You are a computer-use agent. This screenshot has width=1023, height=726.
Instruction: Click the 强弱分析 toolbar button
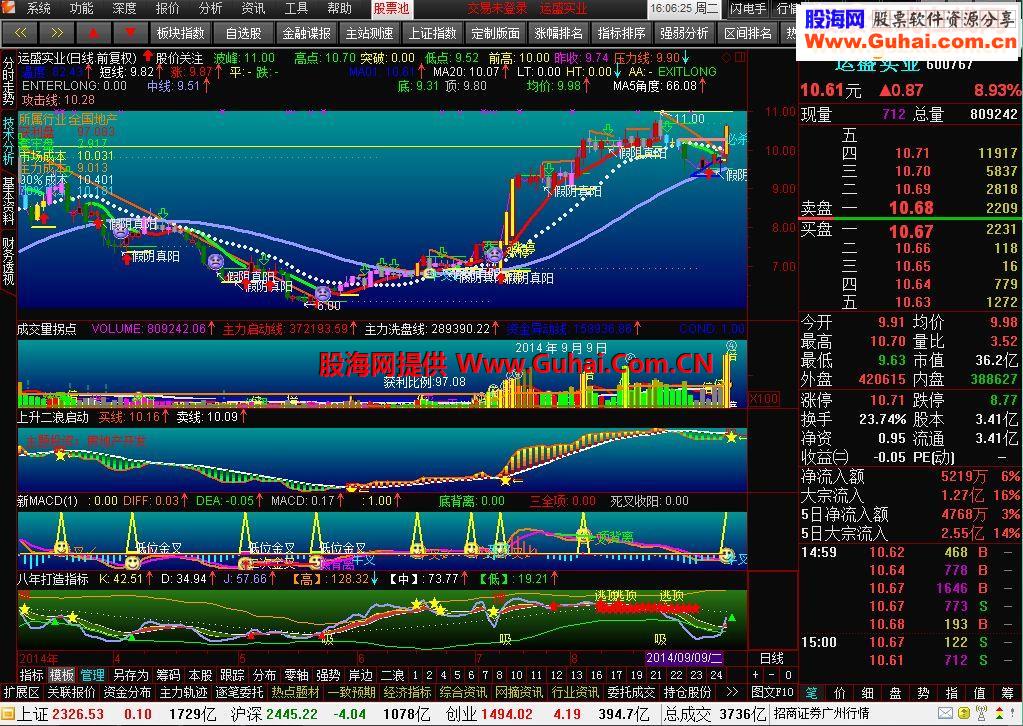point(684,32)
